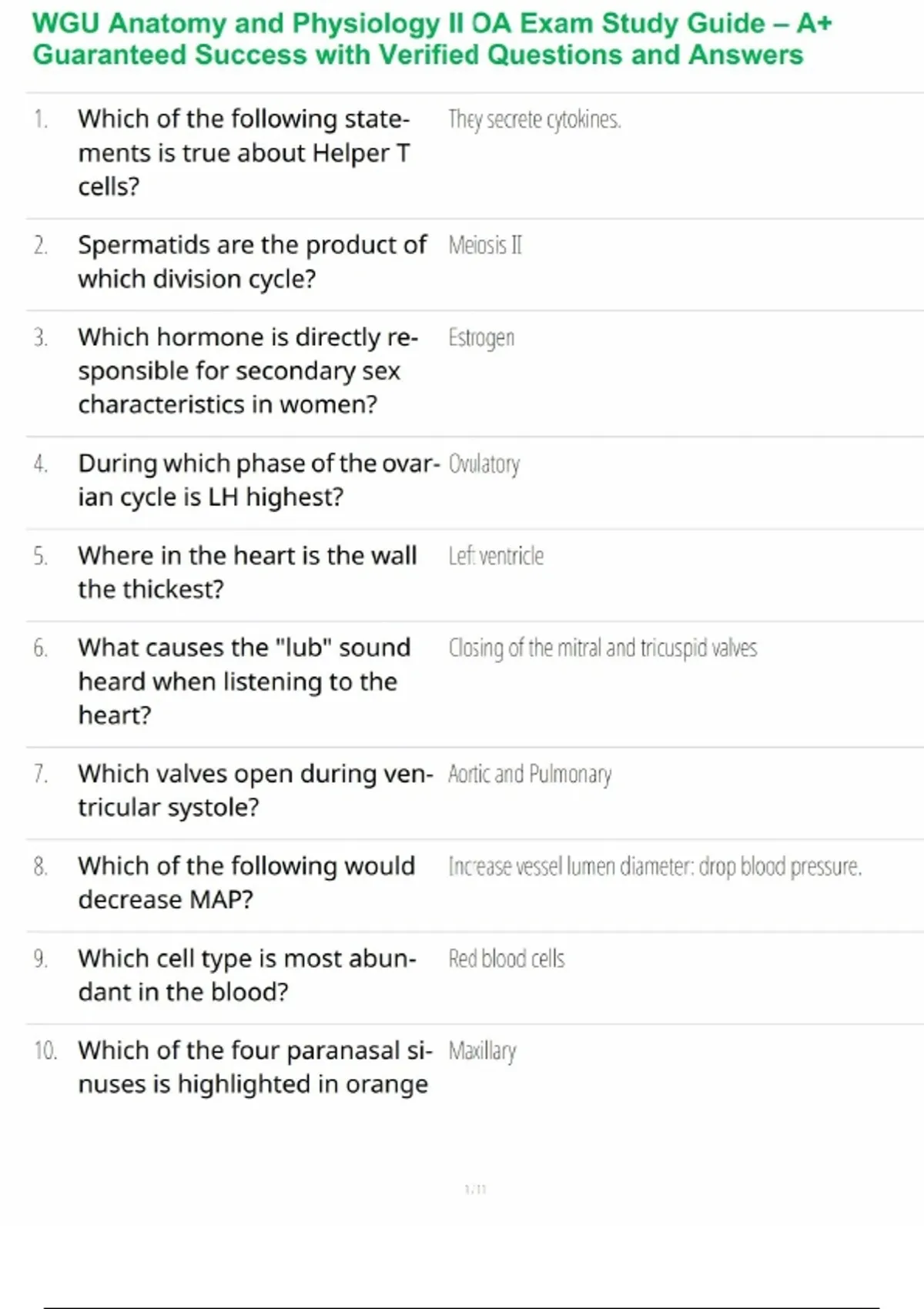Screen dimensions: 924x1309
Task: Click the 'Estrogen' answer text
Action: click(481, 338)
